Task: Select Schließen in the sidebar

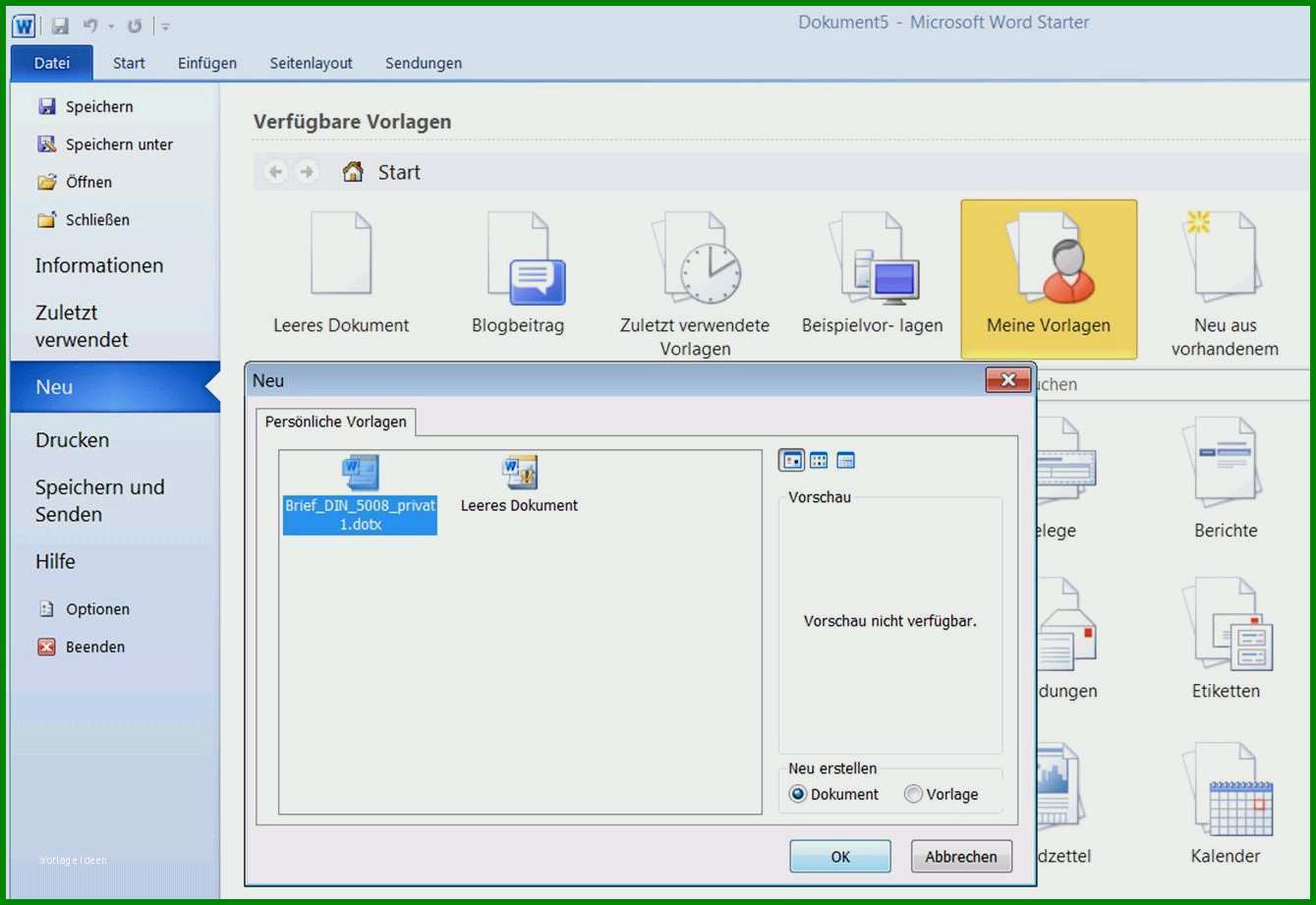Action: tap(84, 220)
